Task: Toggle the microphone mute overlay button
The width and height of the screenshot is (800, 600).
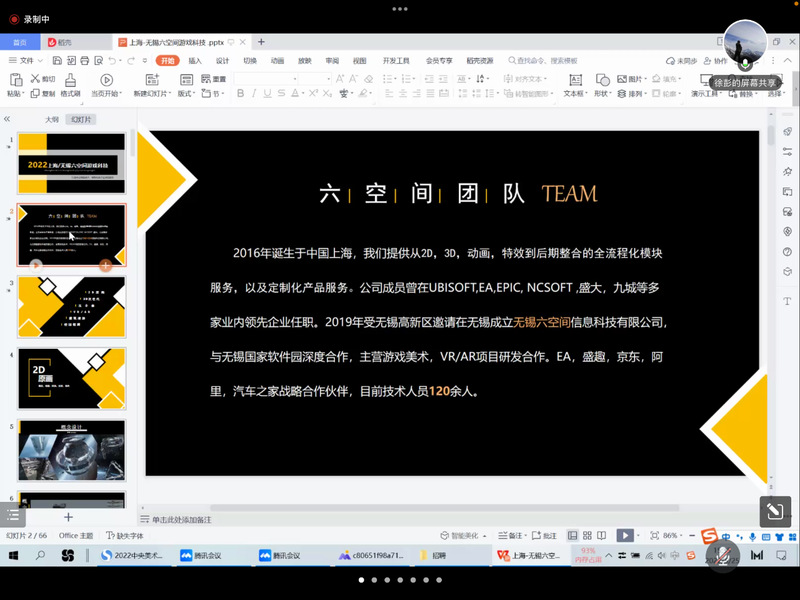Action: [723, 555]
